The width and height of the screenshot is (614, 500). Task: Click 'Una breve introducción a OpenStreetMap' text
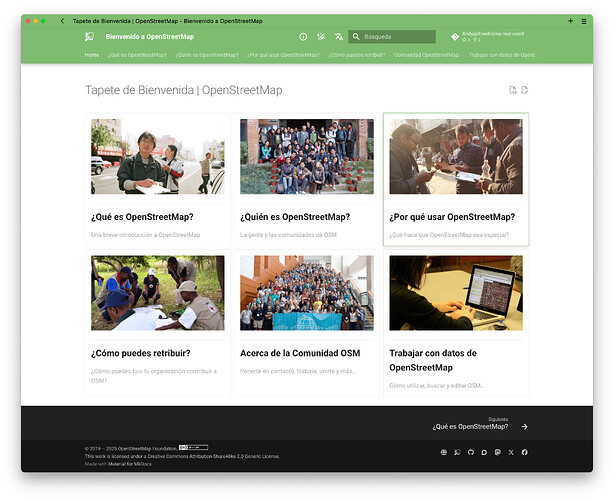point(145,235)
